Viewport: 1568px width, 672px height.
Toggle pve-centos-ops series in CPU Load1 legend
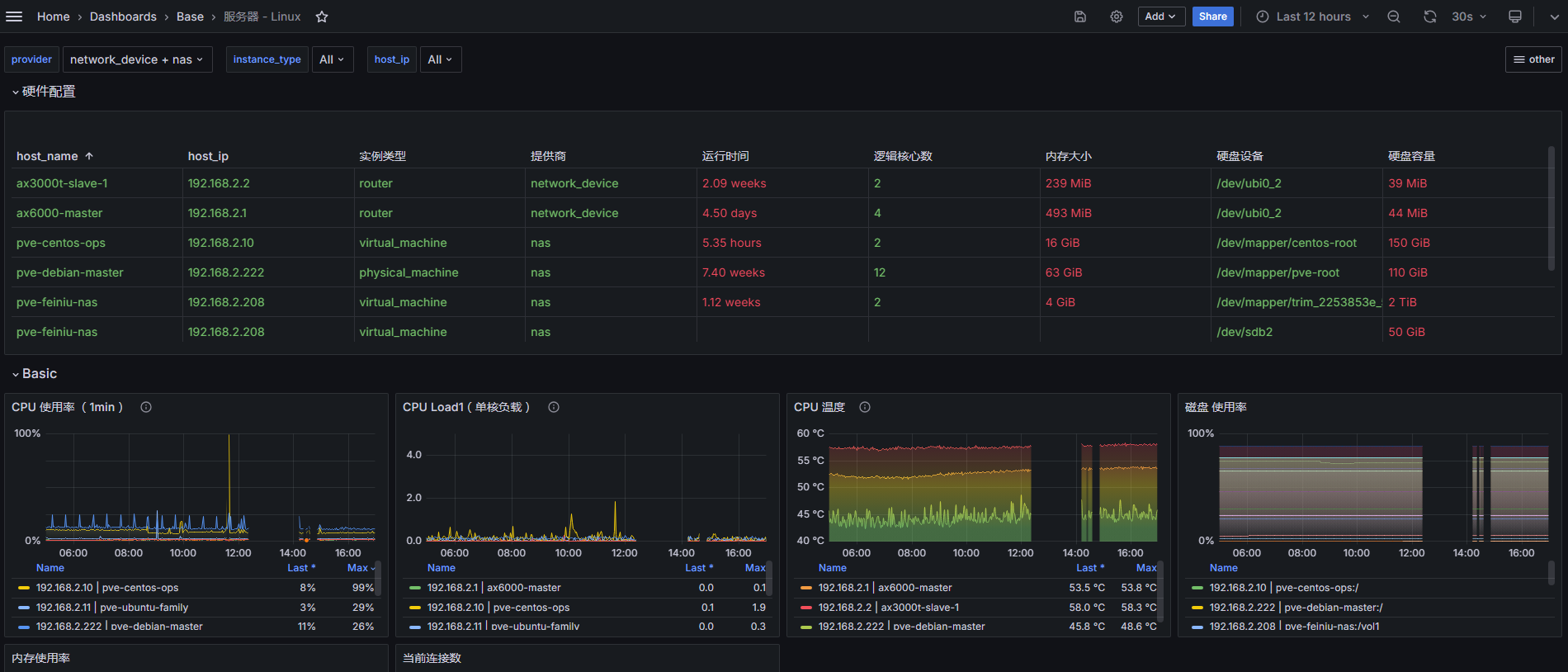(498, 608)
